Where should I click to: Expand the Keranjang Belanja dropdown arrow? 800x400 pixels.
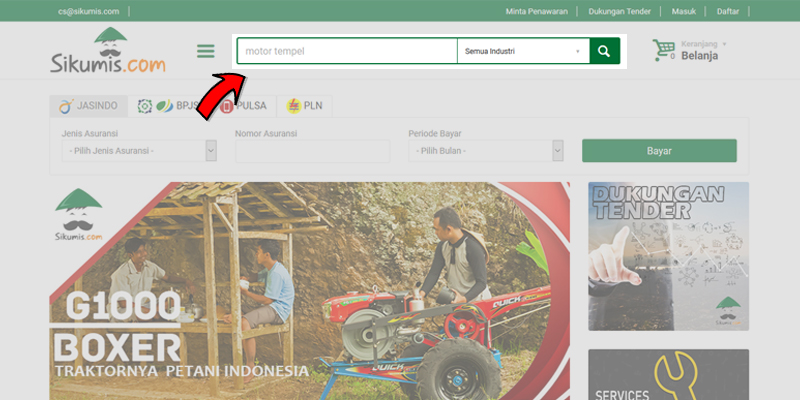pyautogui.click(x=724, y=44)
